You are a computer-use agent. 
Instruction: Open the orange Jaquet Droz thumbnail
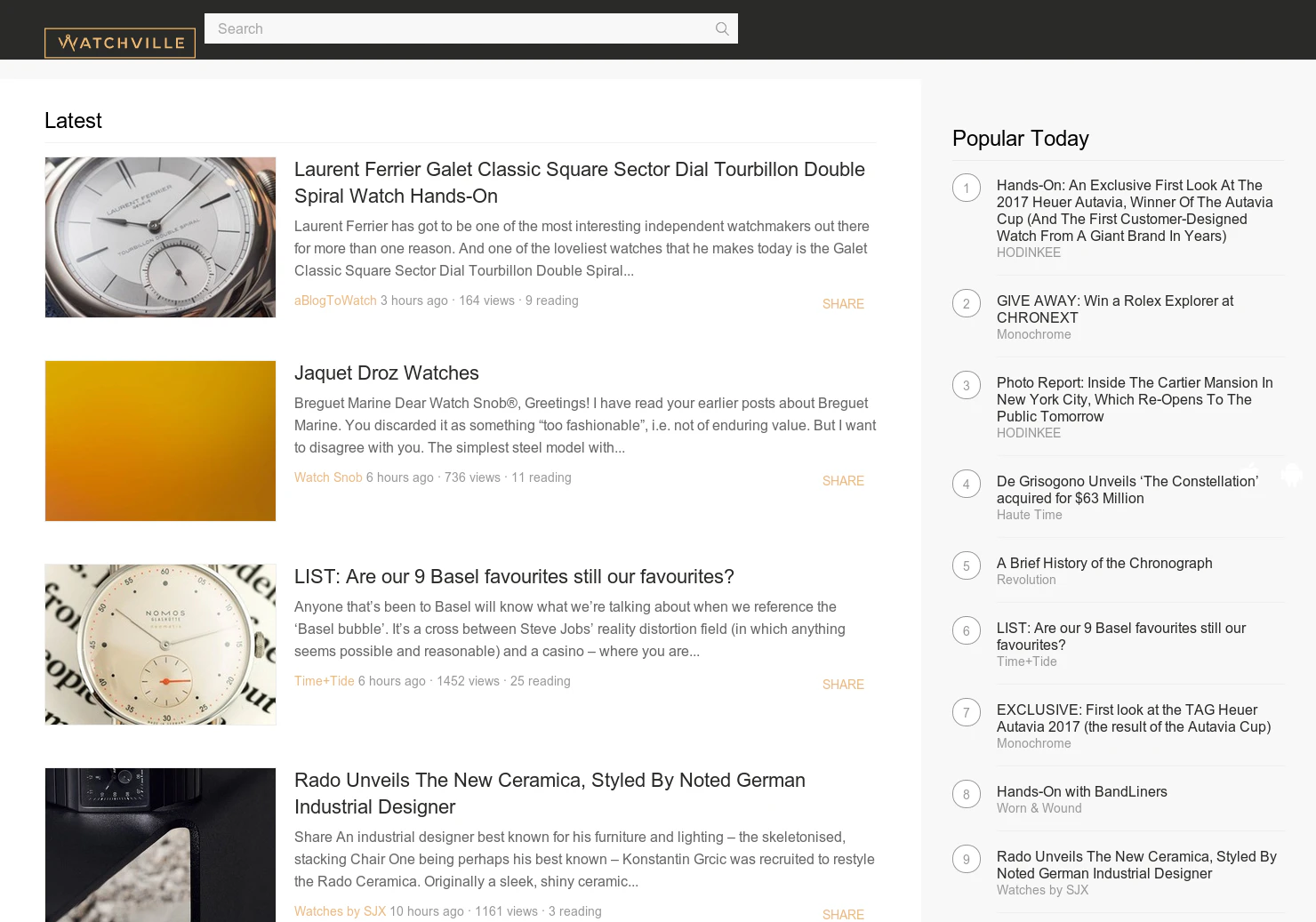click(x=160, y=441)
